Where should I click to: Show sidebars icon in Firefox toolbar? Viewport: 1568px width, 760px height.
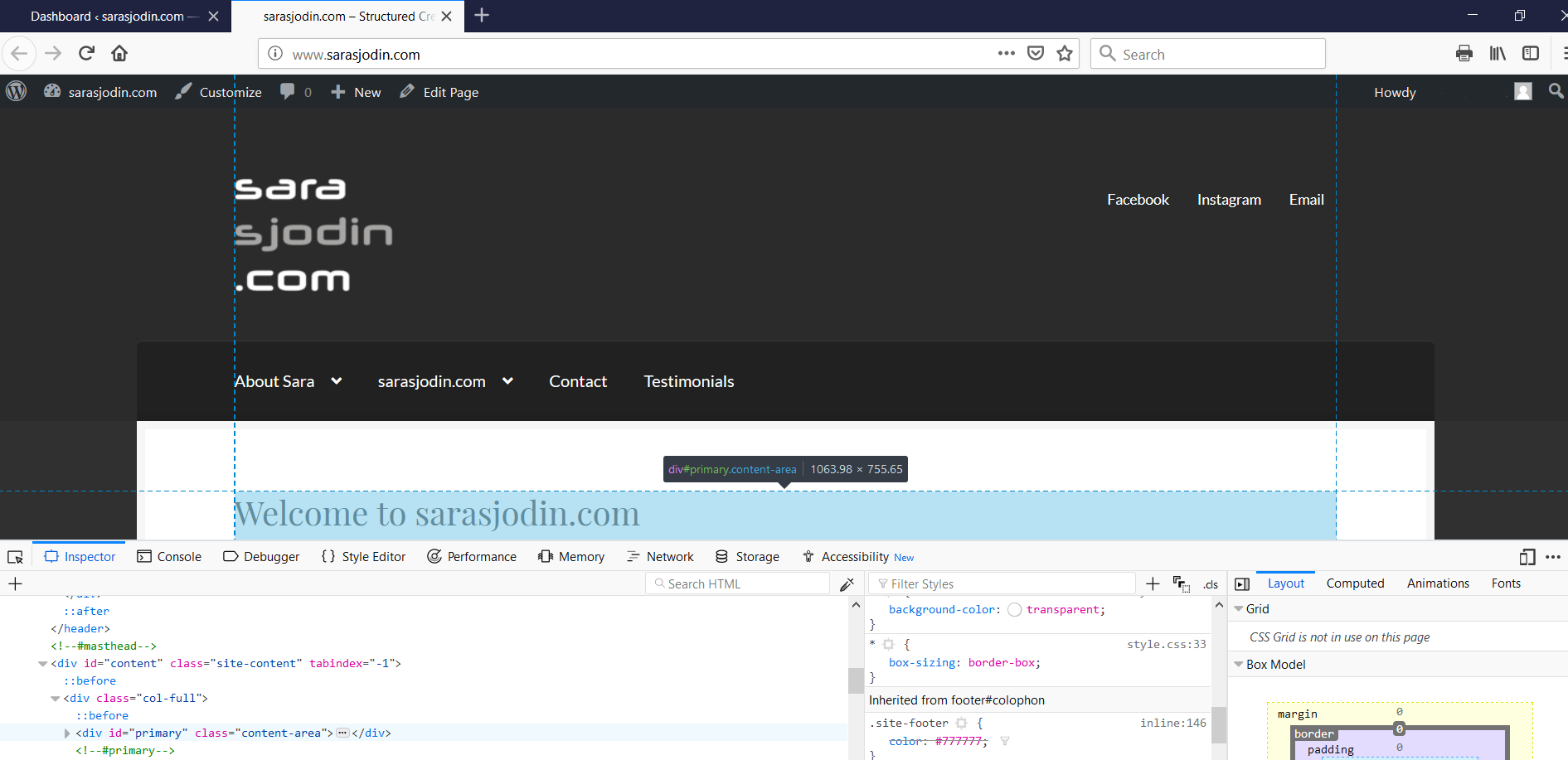[1531, 54]
